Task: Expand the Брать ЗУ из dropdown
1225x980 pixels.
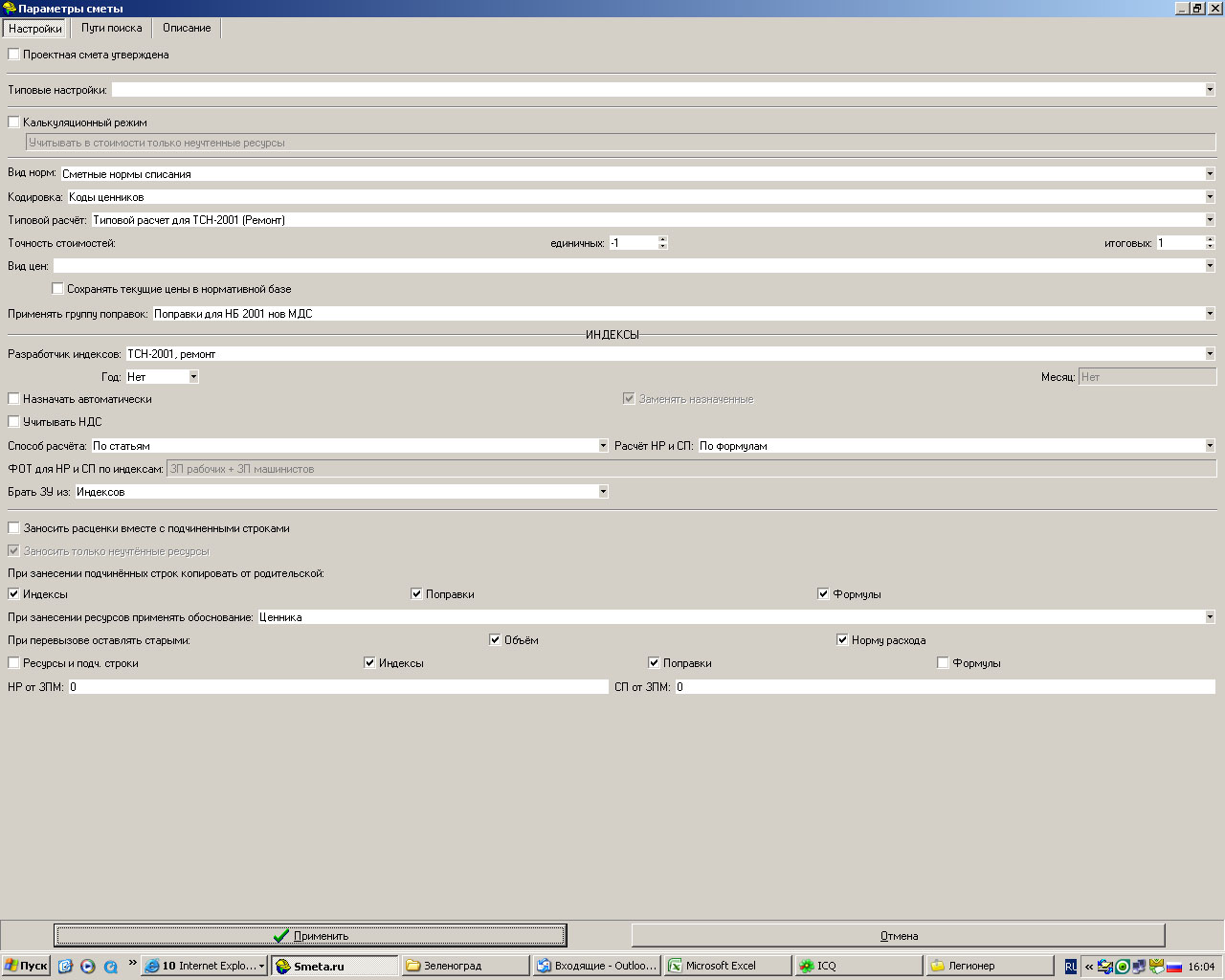Action: coord(603,492)
